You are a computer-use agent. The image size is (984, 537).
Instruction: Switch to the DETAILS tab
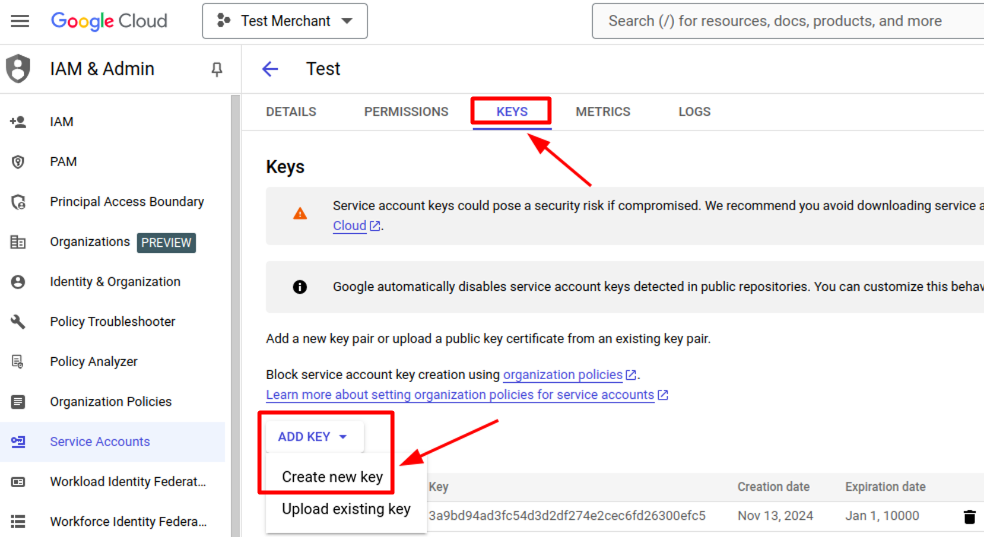tap(291, 112)
